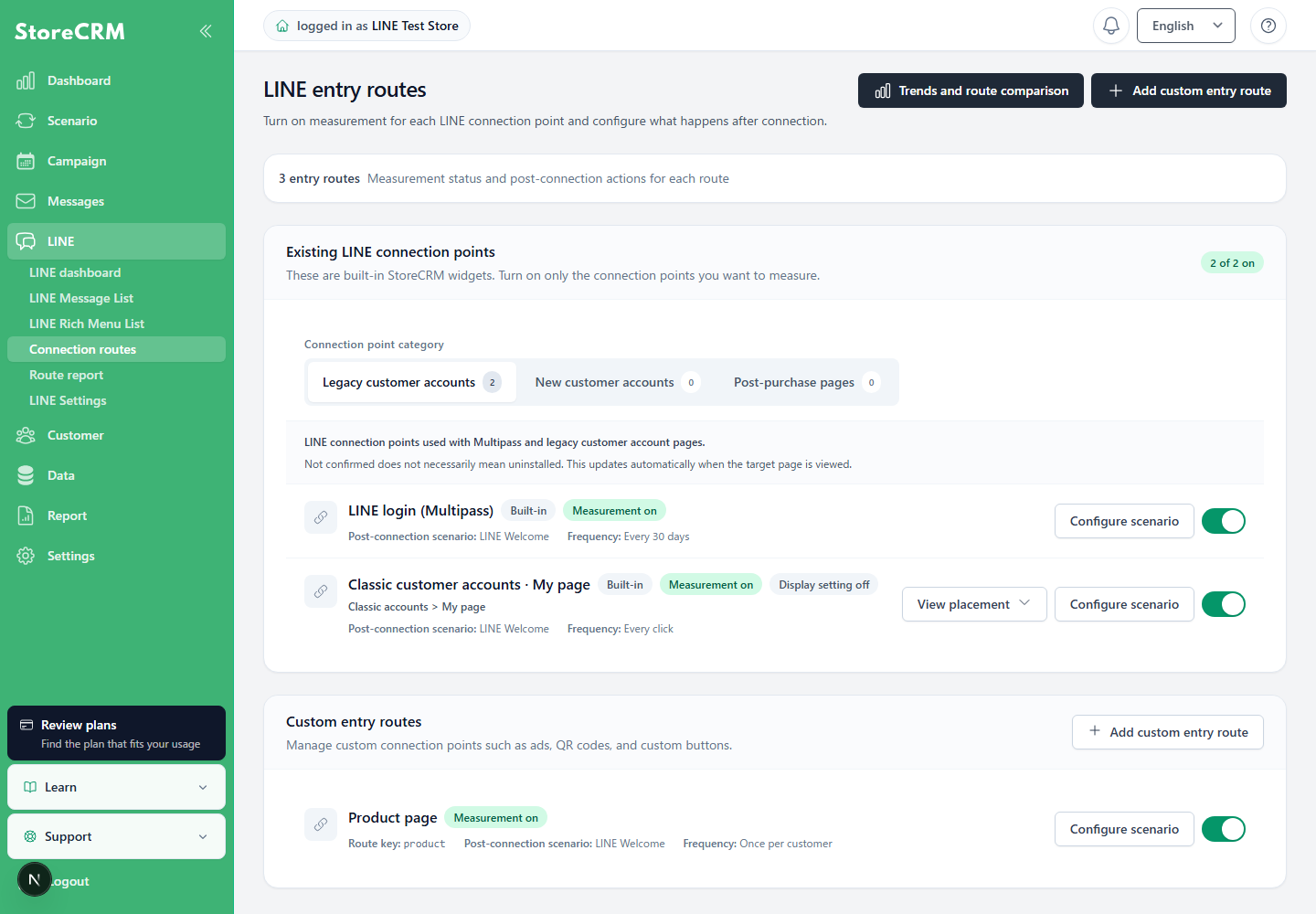1316x914 pixels.
Task: Open notifications bell
Action: pyautogui.click(x=1111, y=26)
